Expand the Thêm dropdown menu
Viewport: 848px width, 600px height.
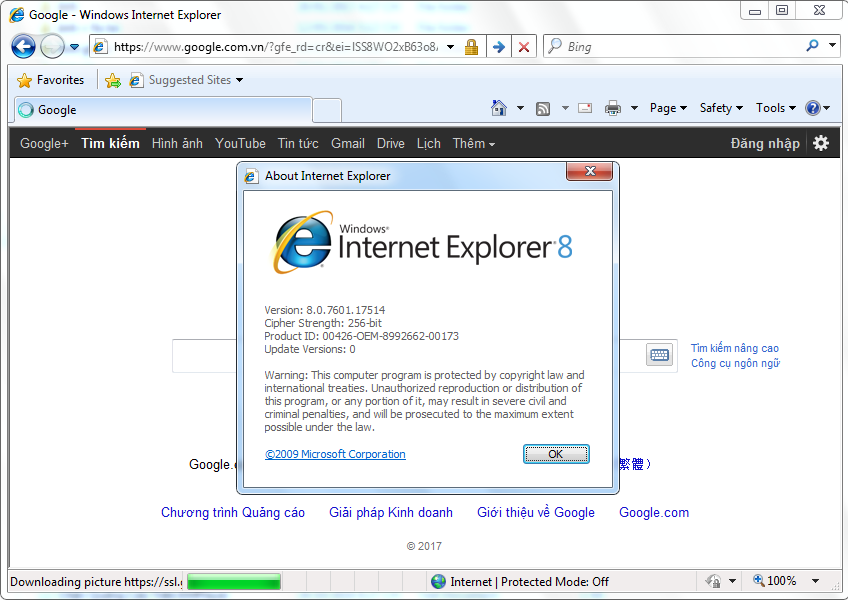tap(474, 143)
